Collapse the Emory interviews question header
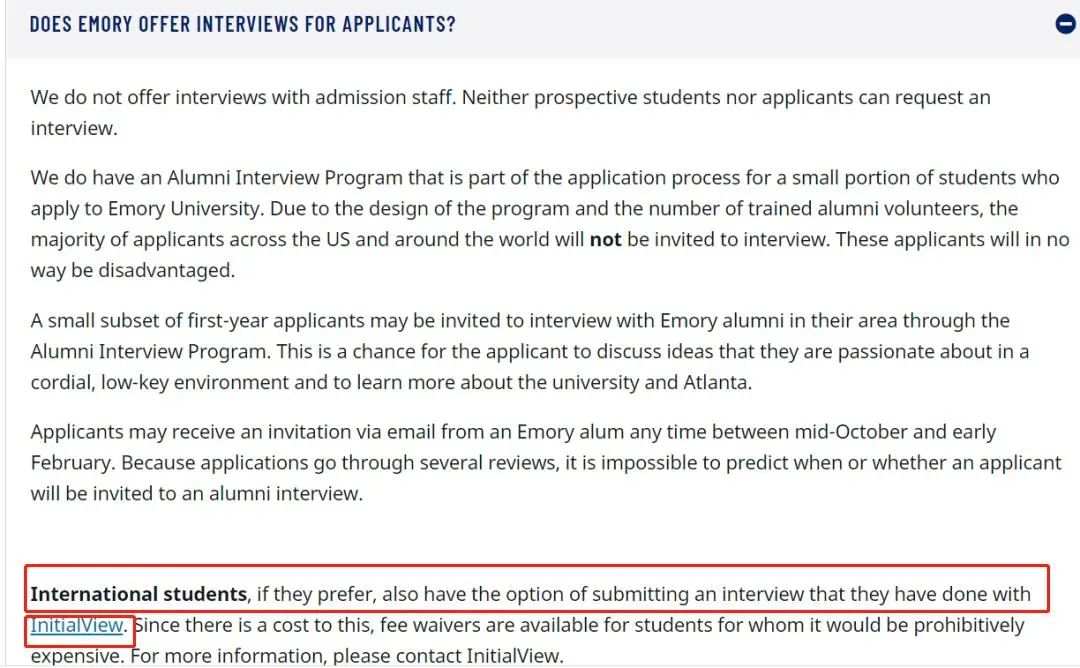The image size is (1080, 668). pyautogui.click(x=243, y=24)
